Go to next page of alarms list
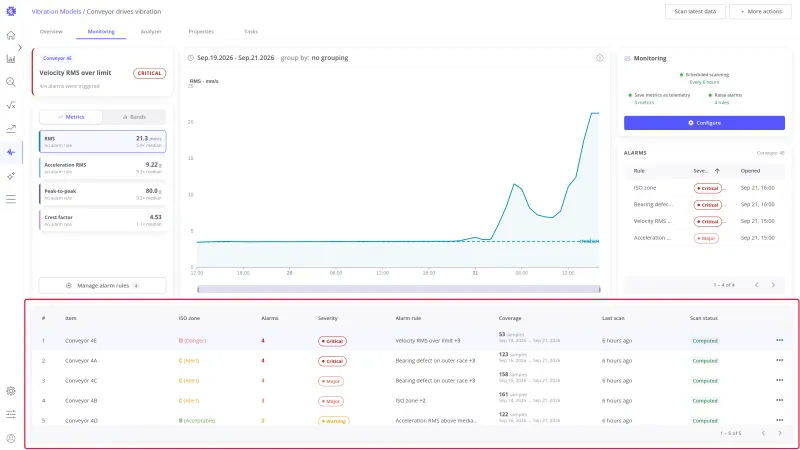 pyautogui.click(x=773, y=285)
